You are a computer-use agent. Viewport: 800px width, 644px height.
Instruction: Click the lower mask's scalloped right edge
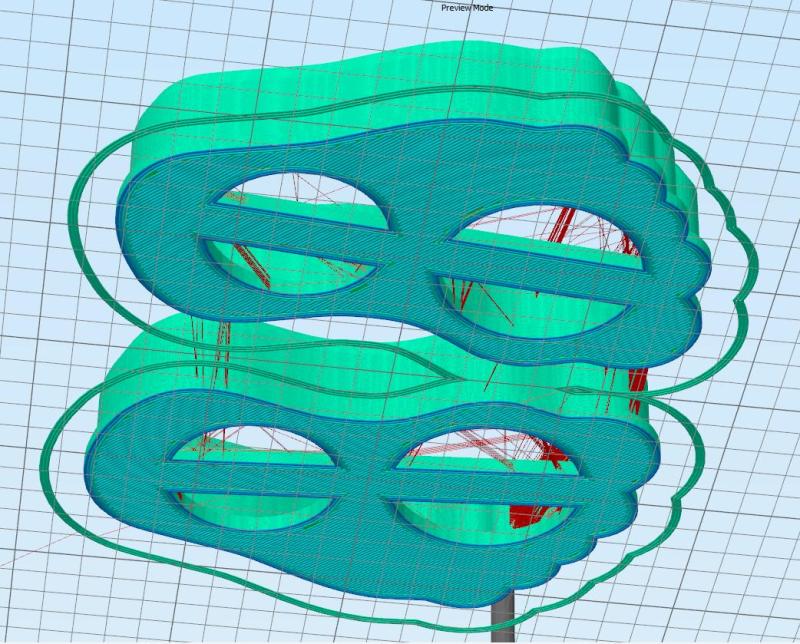click(640, 480)
